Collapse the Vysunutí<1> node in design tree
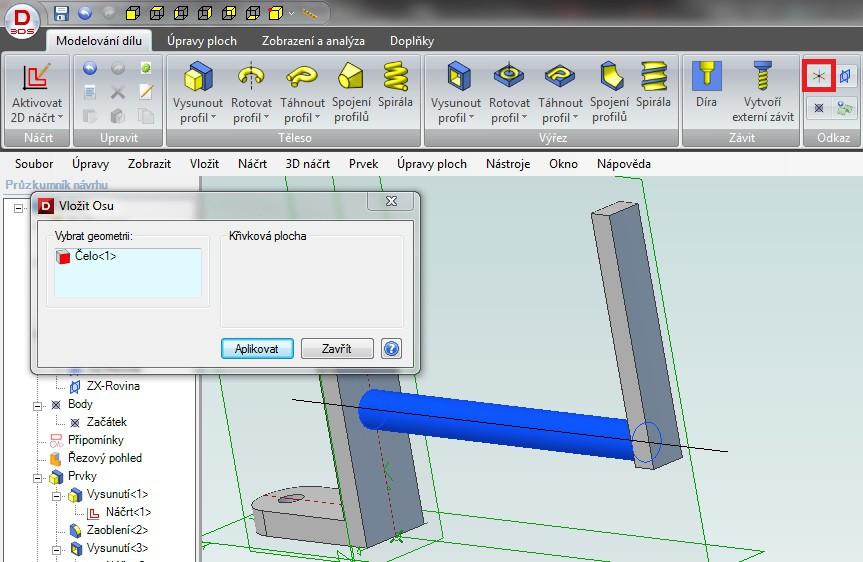Viewport: 863px width, 562px height. pyautogui.click(x=56, y=496)
